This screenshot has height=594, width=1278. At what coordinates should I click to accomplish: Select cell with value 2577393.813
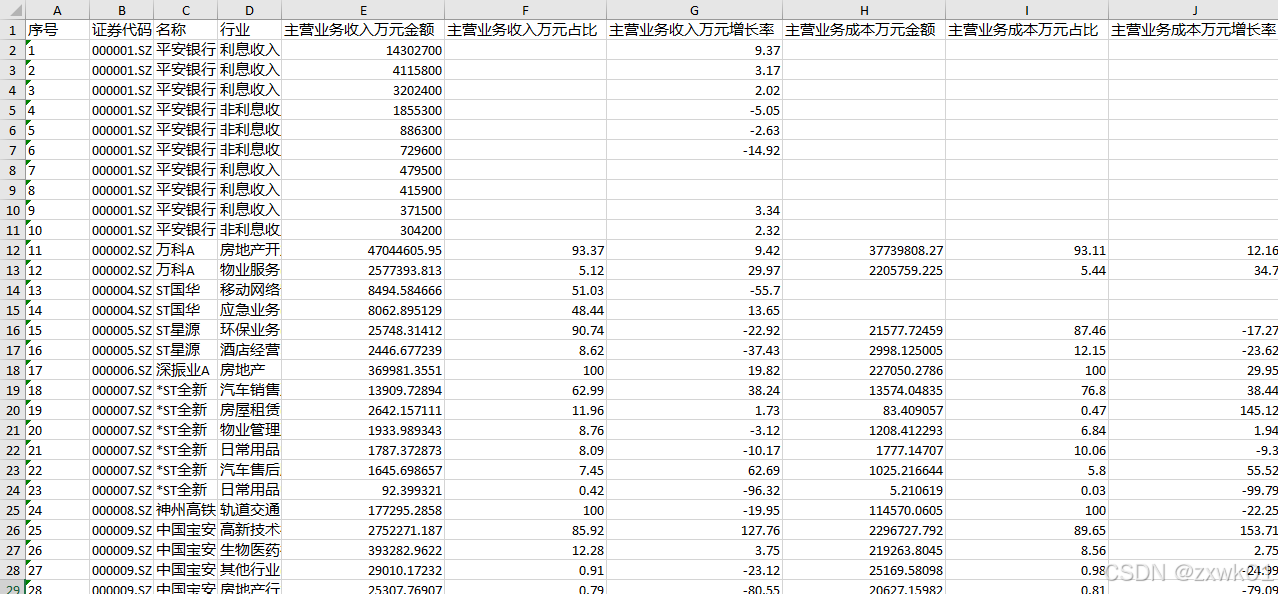point(363,270)
